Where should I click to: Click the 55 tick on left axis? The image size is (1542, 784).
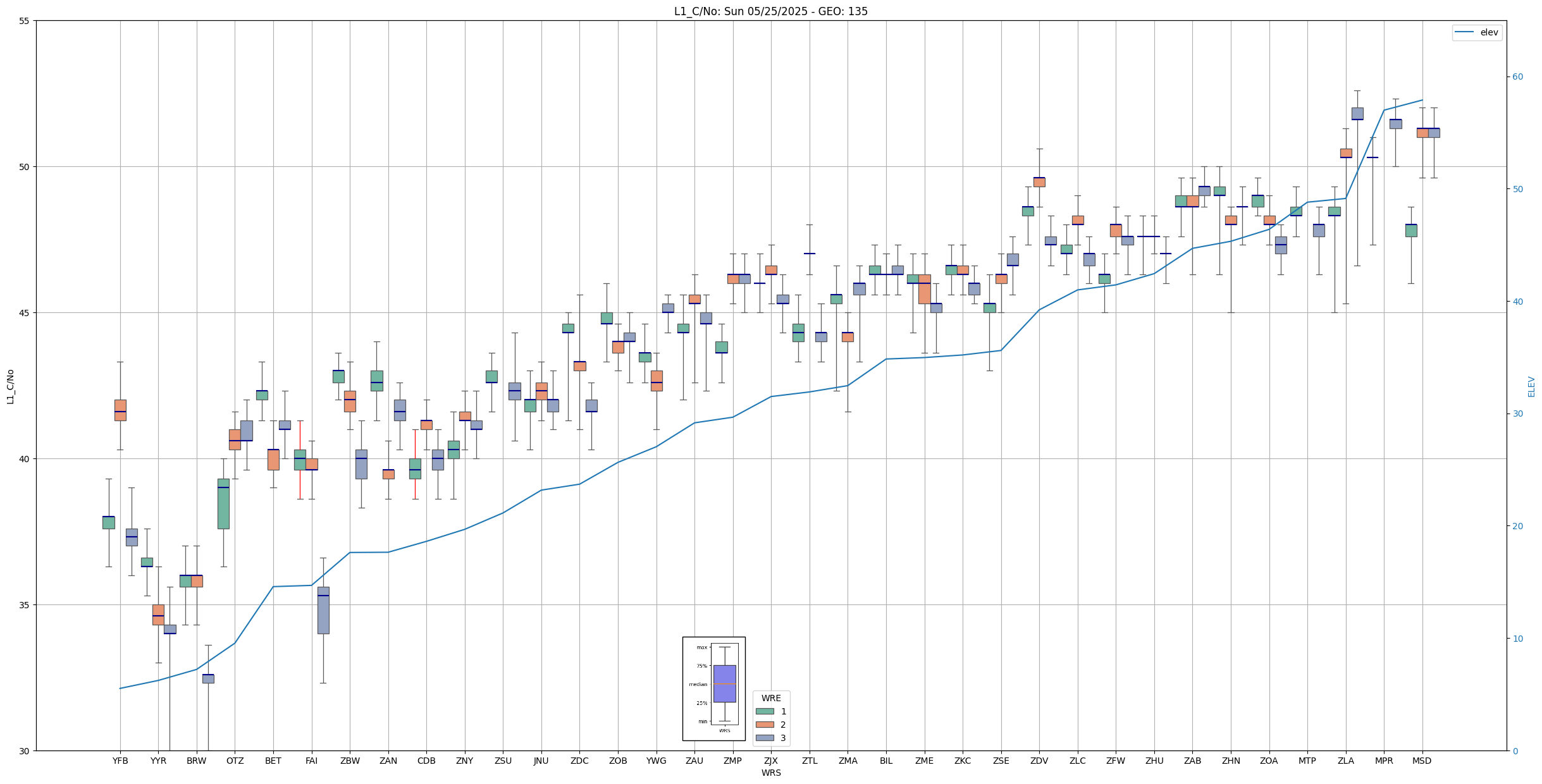click(25, 21)
